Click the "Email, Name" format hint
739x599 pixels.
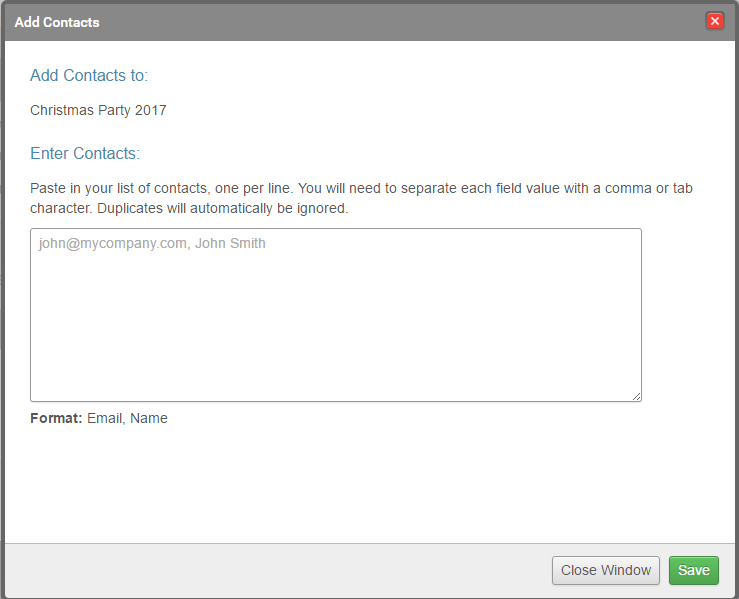127,418
